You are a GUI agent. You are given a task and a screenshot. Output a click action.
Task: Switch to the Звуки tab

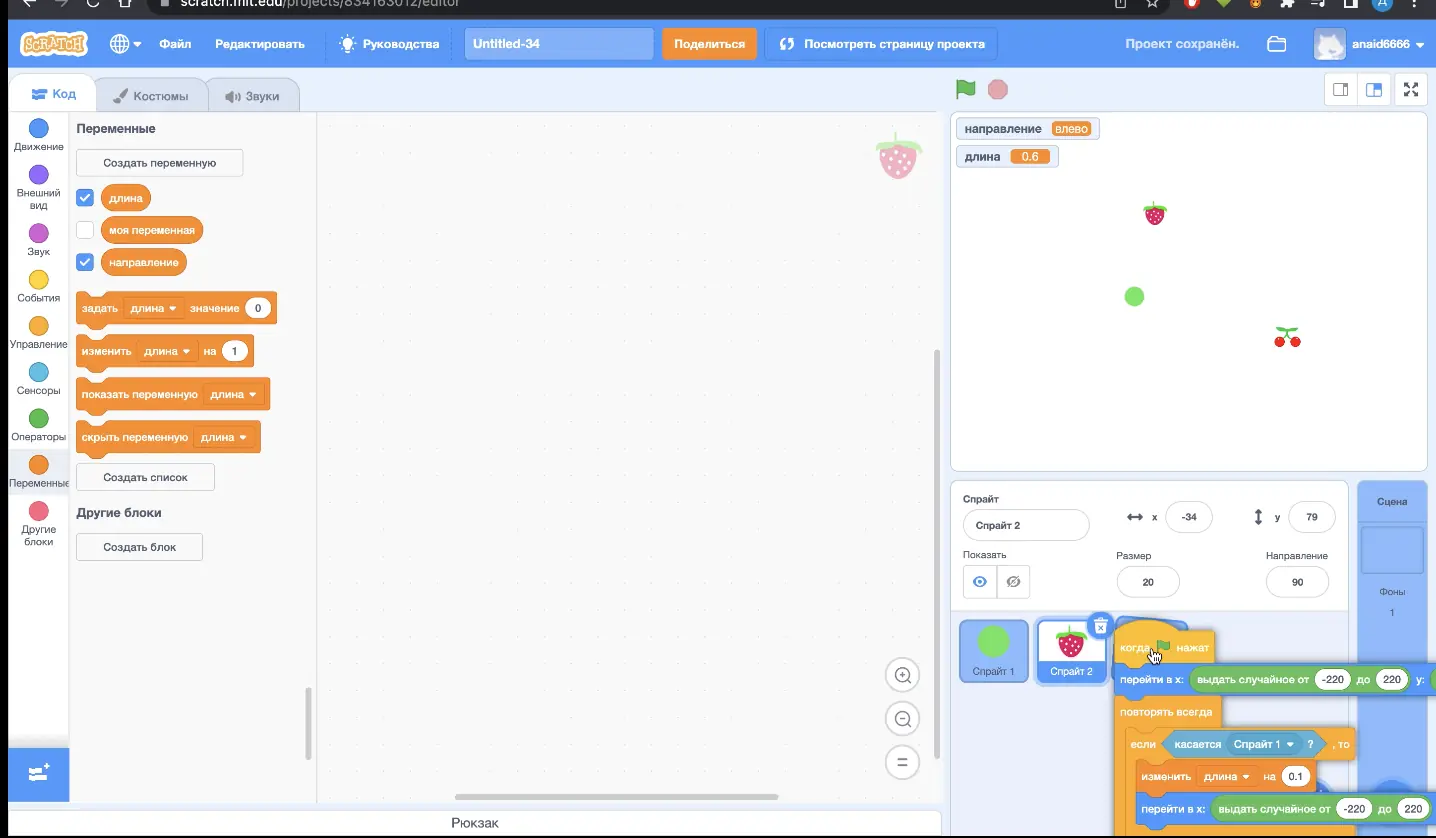(x=253, y=96)
